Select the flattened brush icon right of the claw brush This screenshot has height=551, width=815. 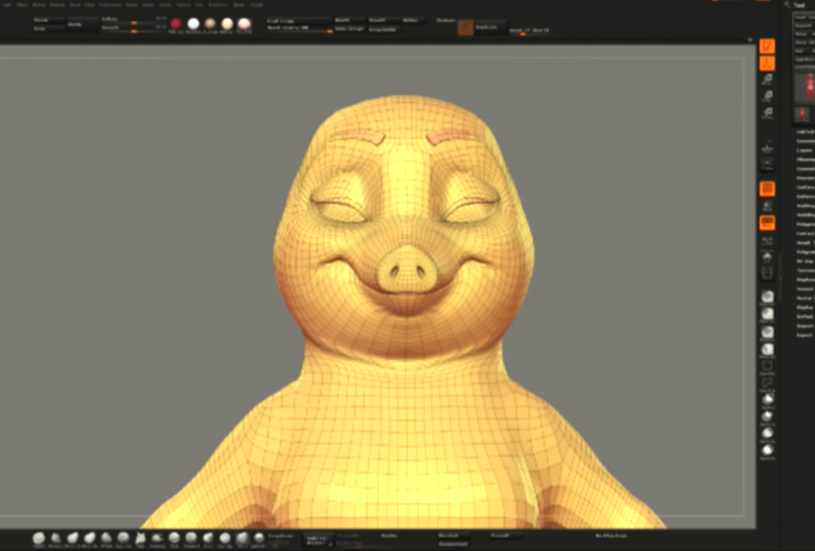[157, 539]
